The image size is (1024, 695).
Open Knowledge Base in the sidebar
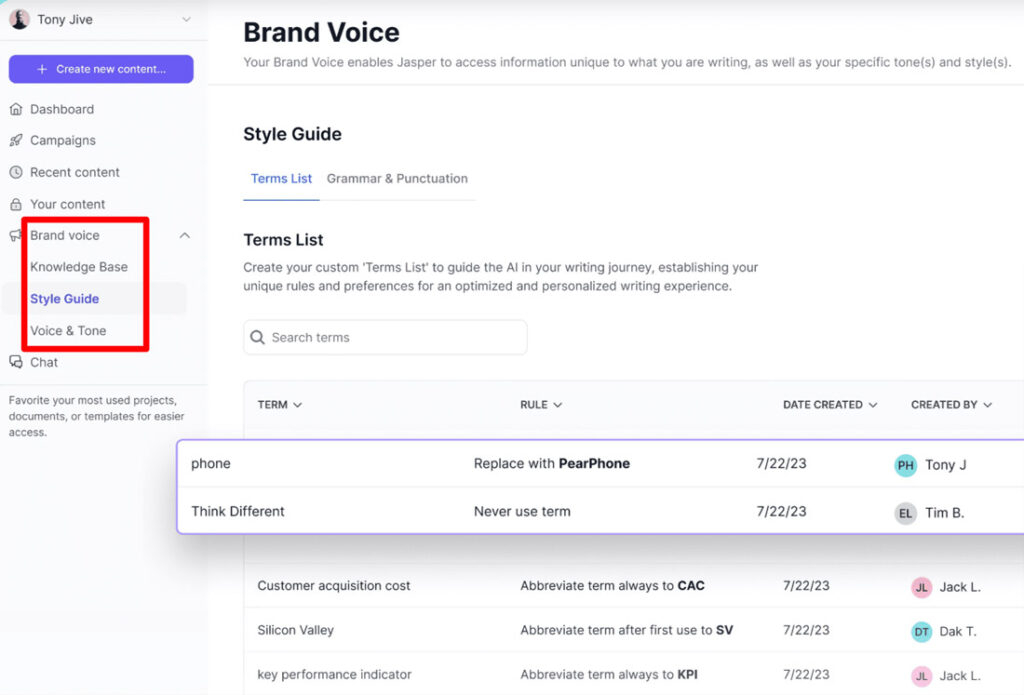(79, 267)
